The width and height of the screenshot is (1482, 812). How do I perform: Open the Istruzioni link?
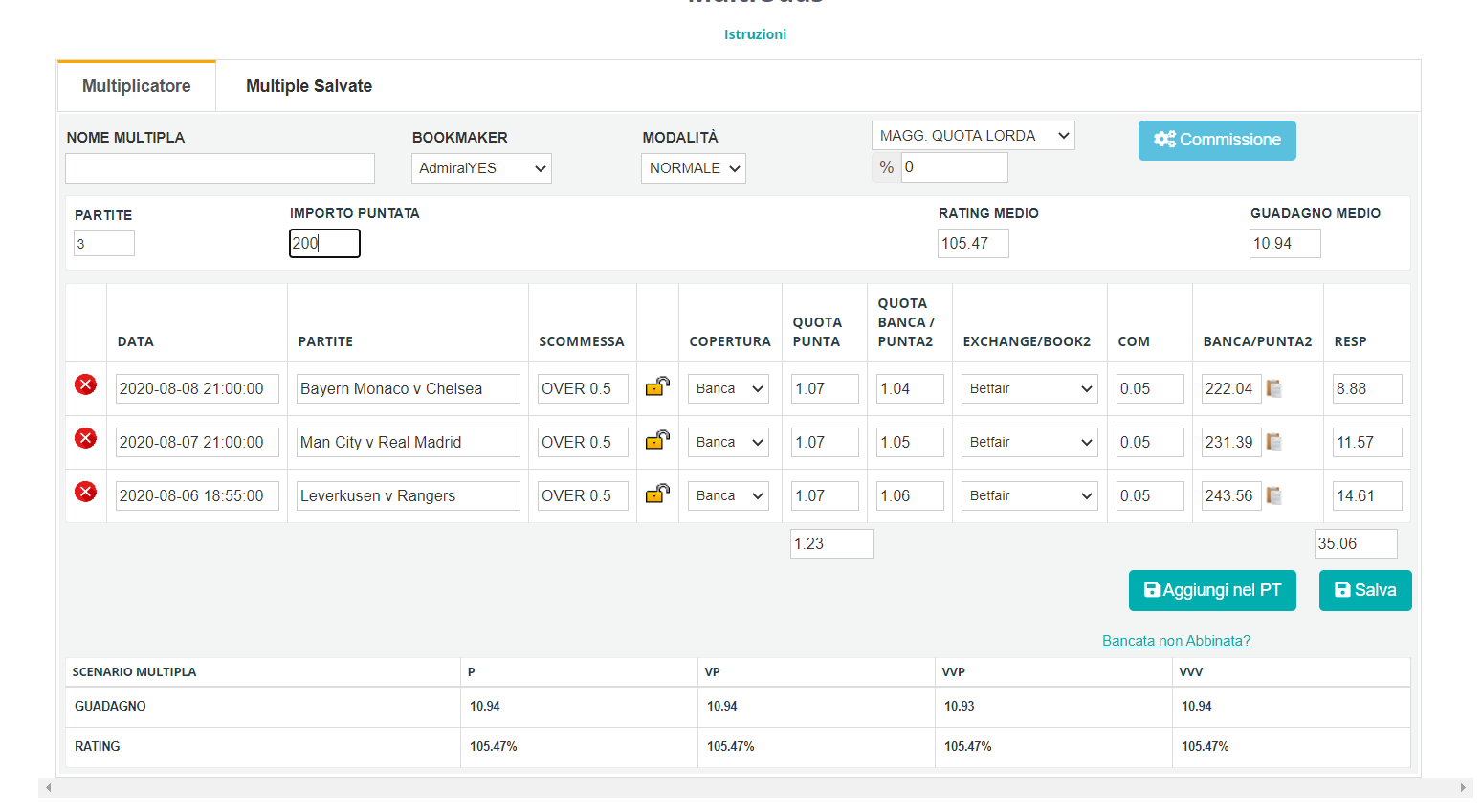click(755, 34)
